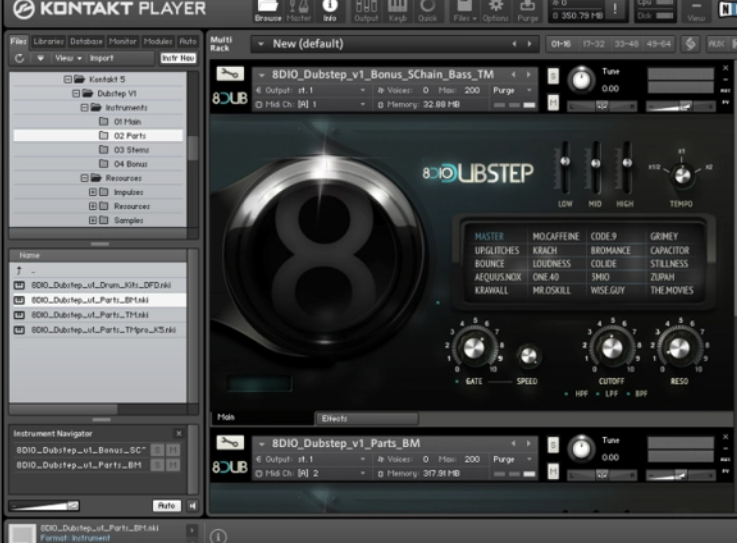Click the panic exclamation button
The image size is (737, 543).
point(615,8)
